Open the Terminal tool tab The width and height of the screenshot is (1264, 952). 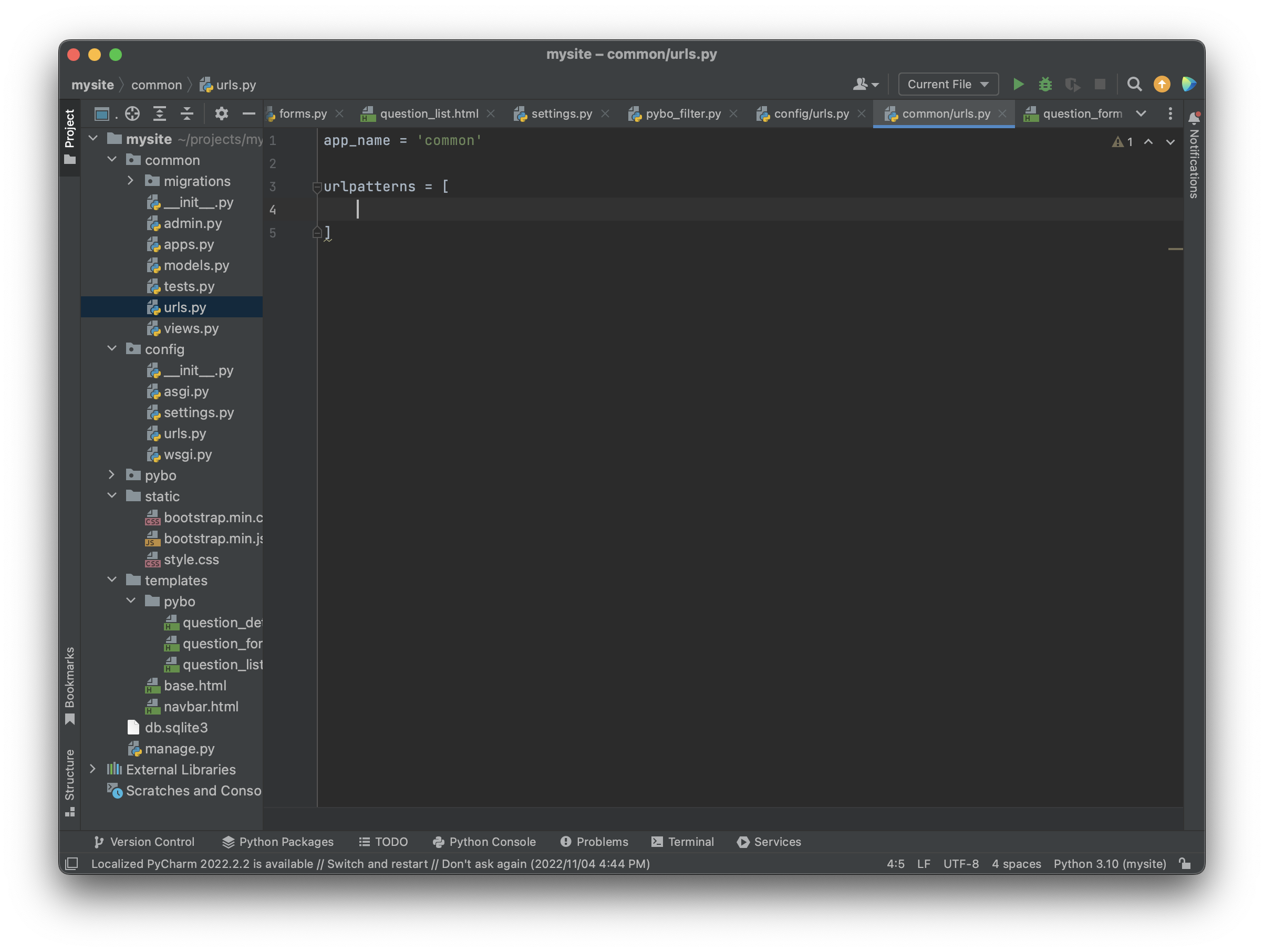[683, 842]
